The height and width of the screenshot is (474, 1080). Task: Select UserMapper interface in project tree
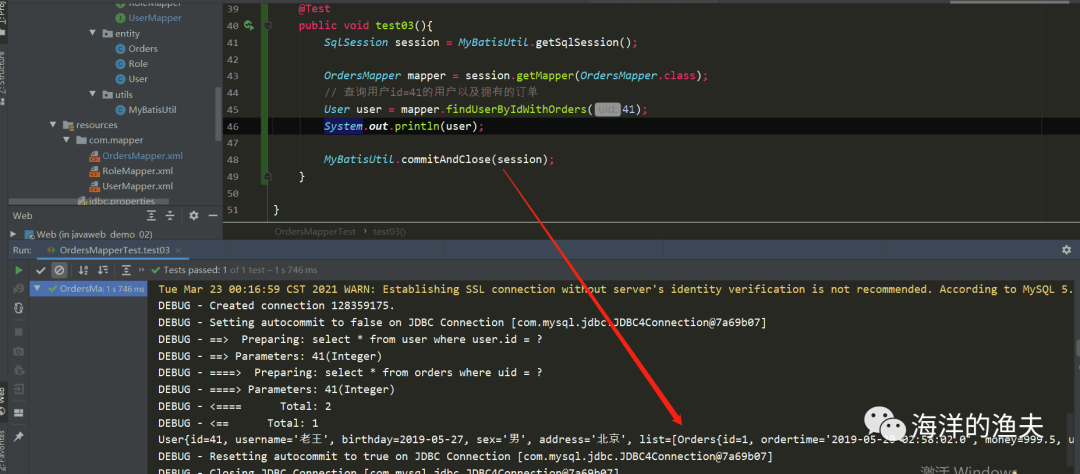(148, 18)
